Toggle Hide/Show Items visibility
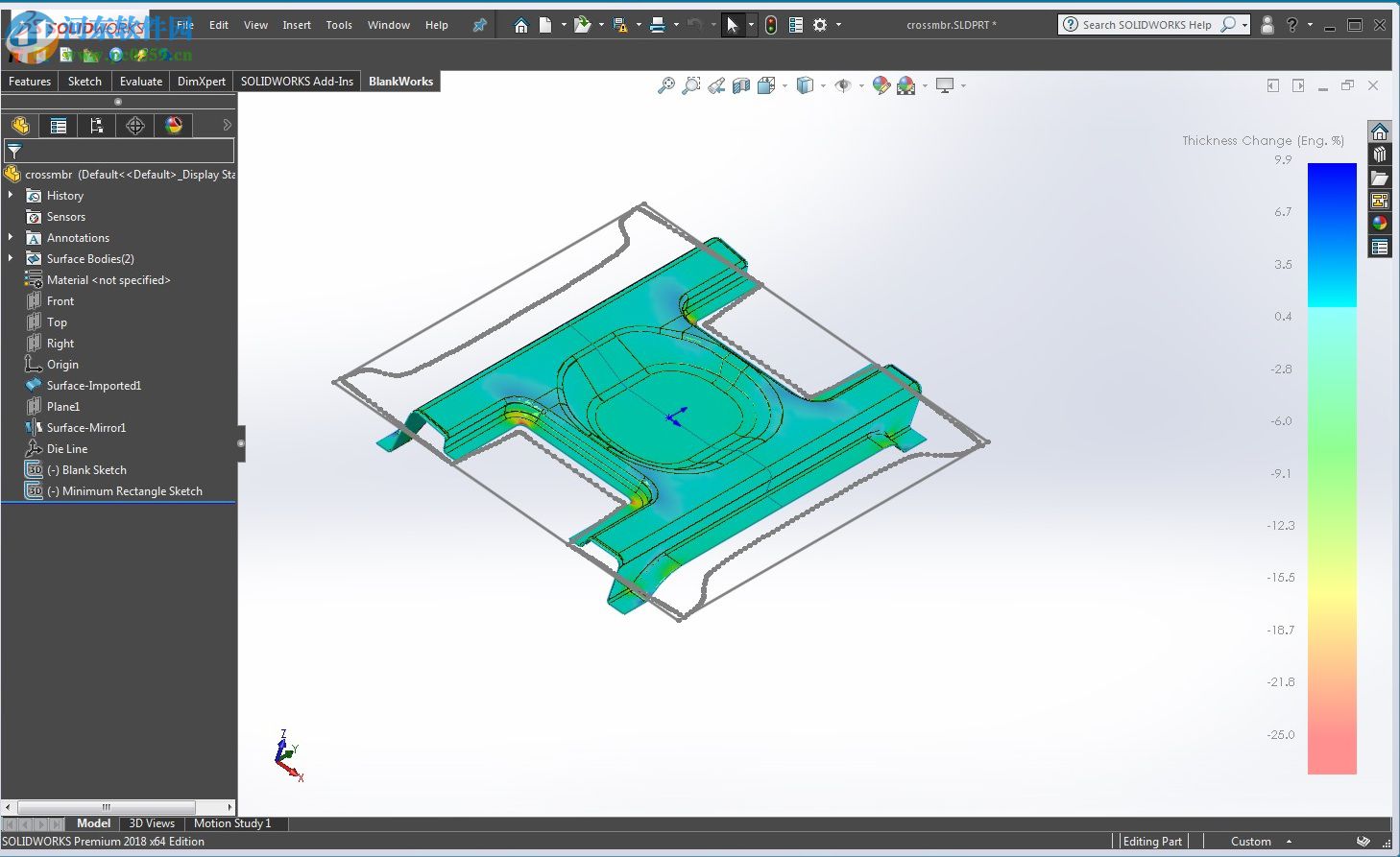The image size is (1400, 857). coord(842,84)
